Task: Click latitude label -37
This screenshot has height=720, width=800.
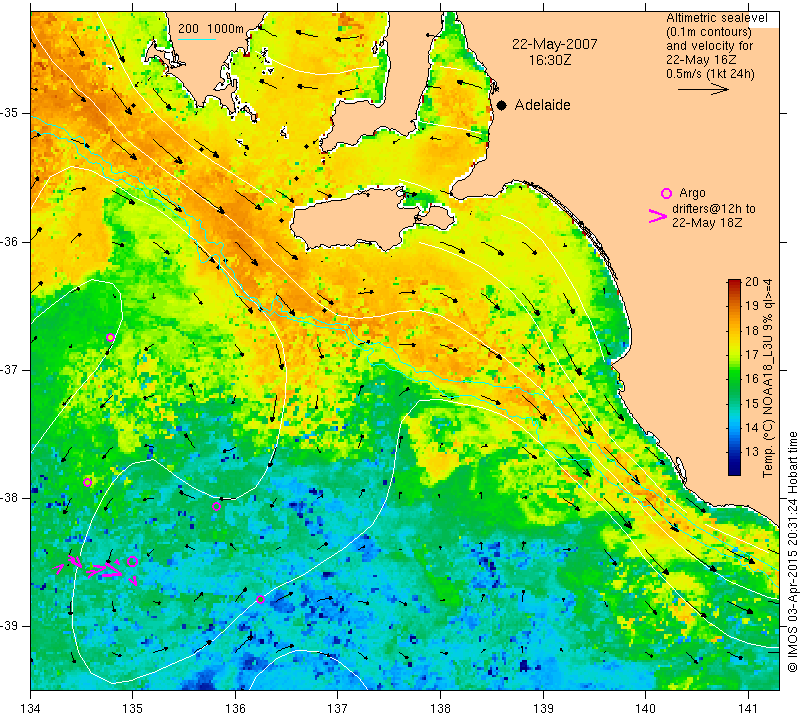Action: pos(10,369)
